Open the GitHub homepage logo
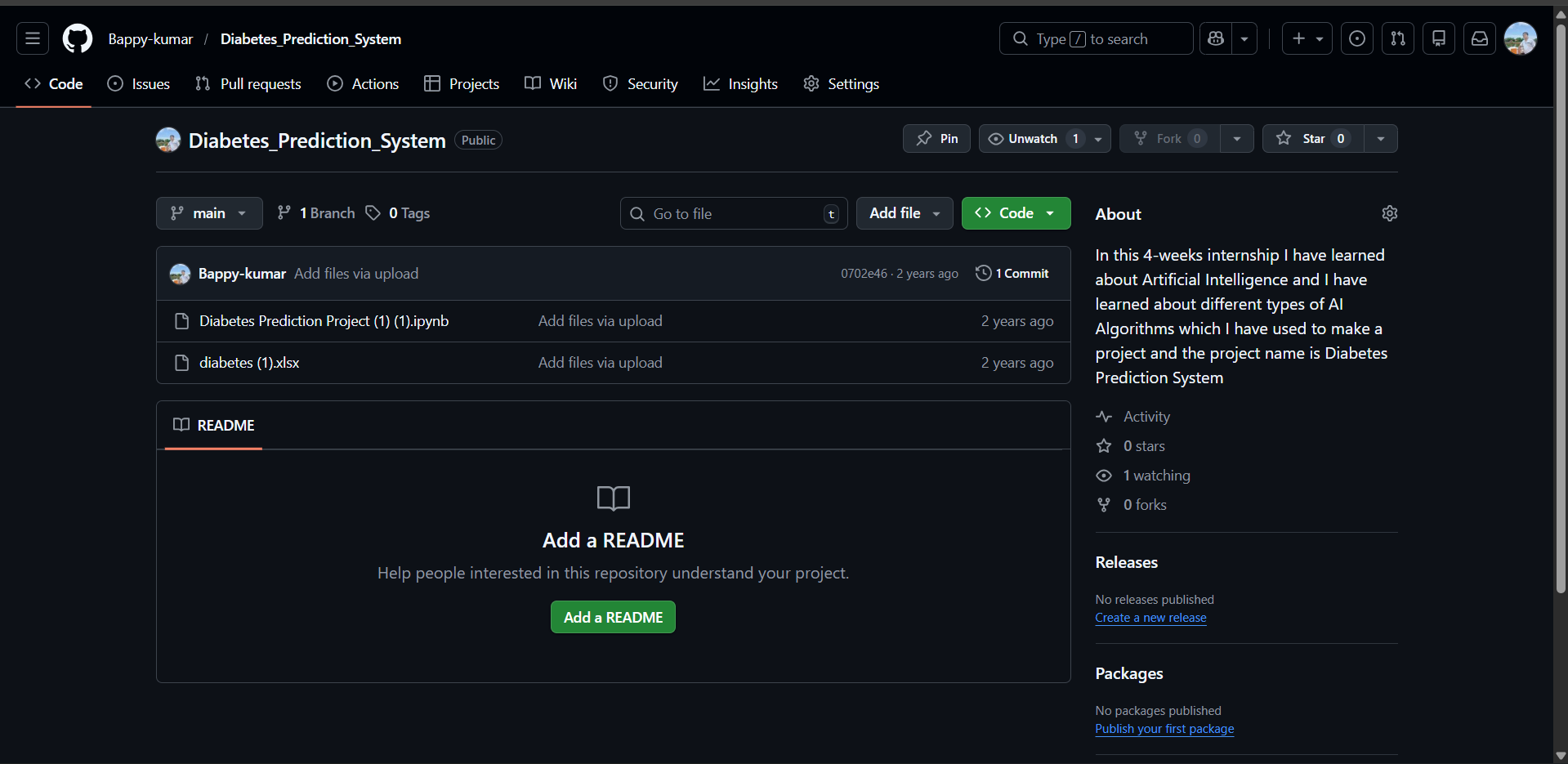 [x=78, y=38]
